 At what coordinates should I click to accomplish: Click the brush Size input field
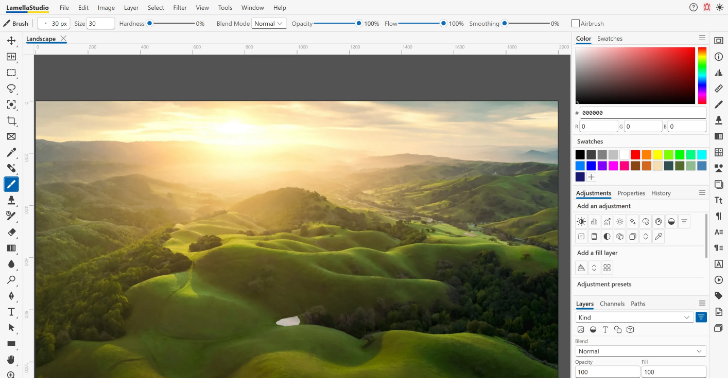[100, 24]
